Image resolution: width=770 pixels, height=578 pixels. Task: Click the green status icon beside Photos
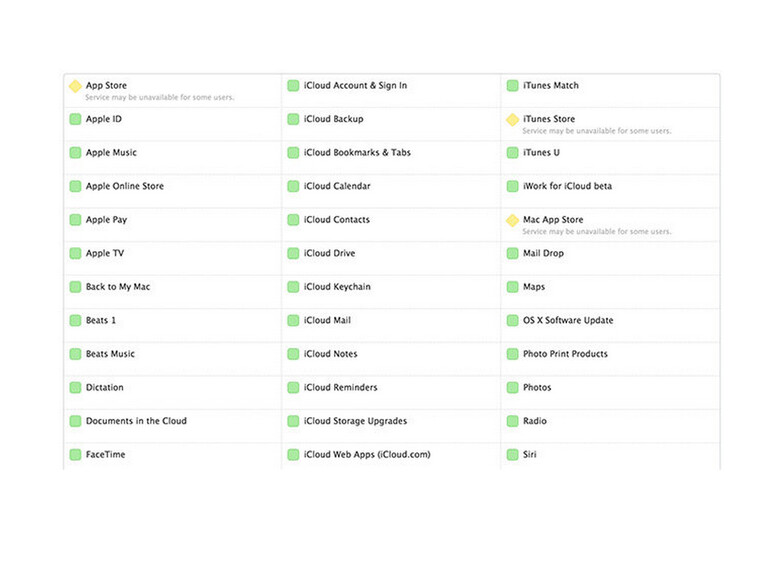512,387
